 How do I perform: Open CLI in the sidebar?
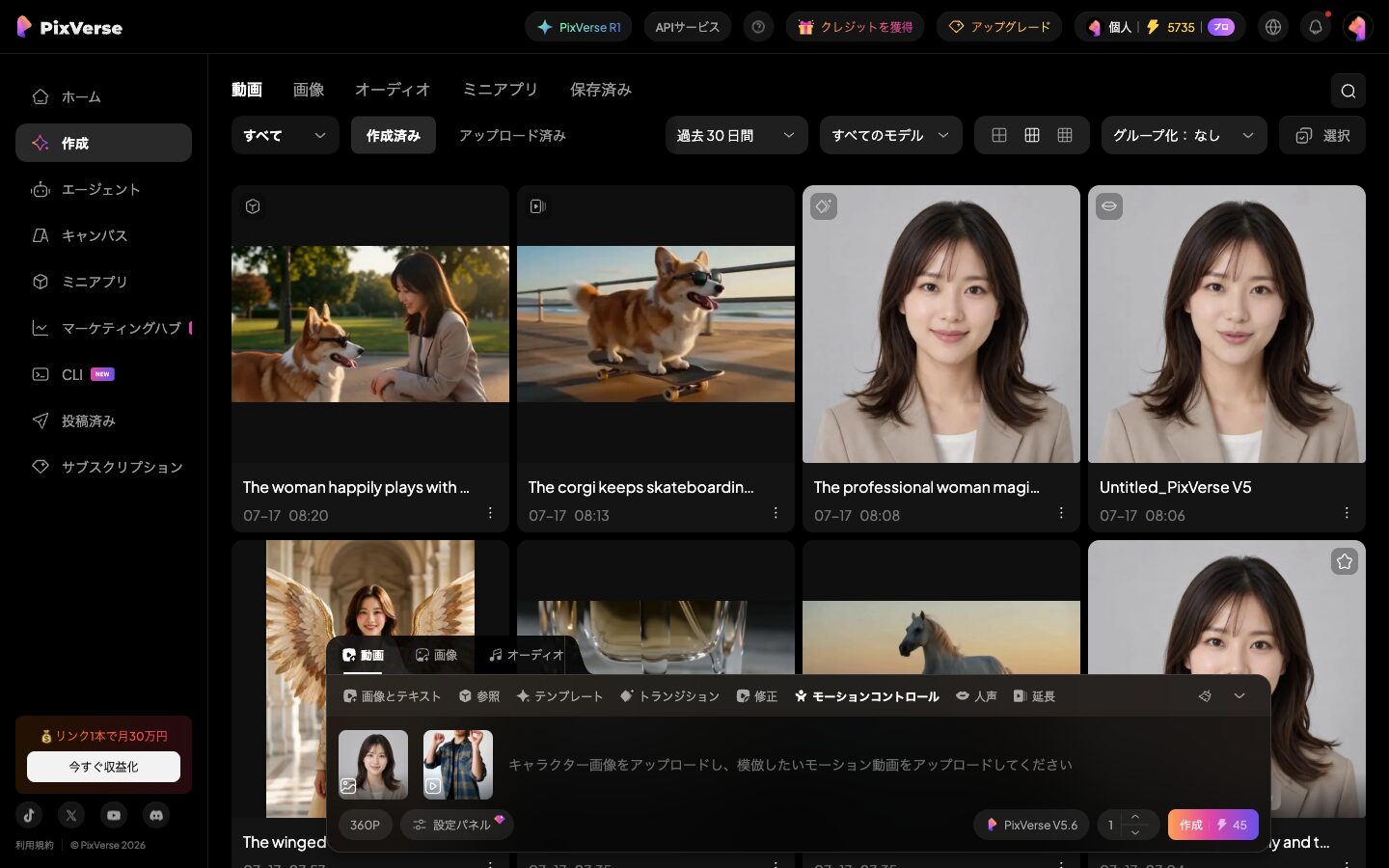103,374
